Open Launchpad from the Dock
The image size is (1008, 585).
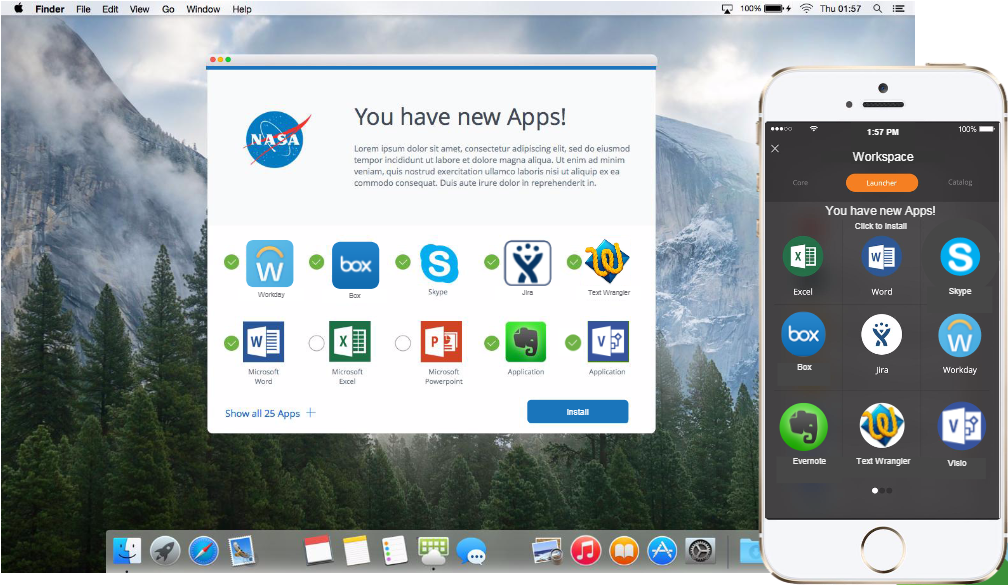click(165, 551)
